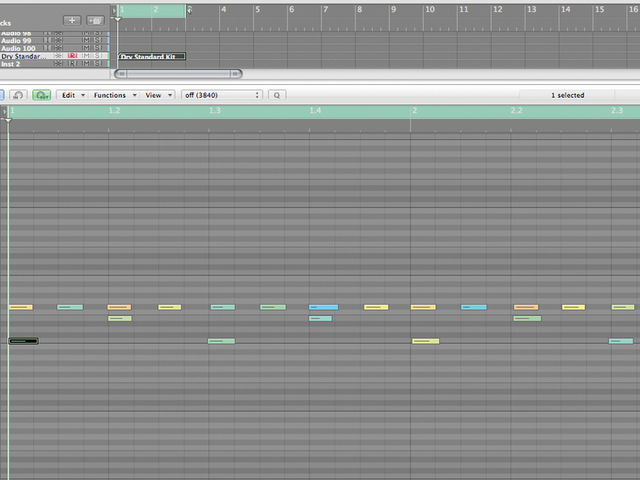
Task: Click the arrange horizontal scrollbar thumb
Action: (178, 74)
